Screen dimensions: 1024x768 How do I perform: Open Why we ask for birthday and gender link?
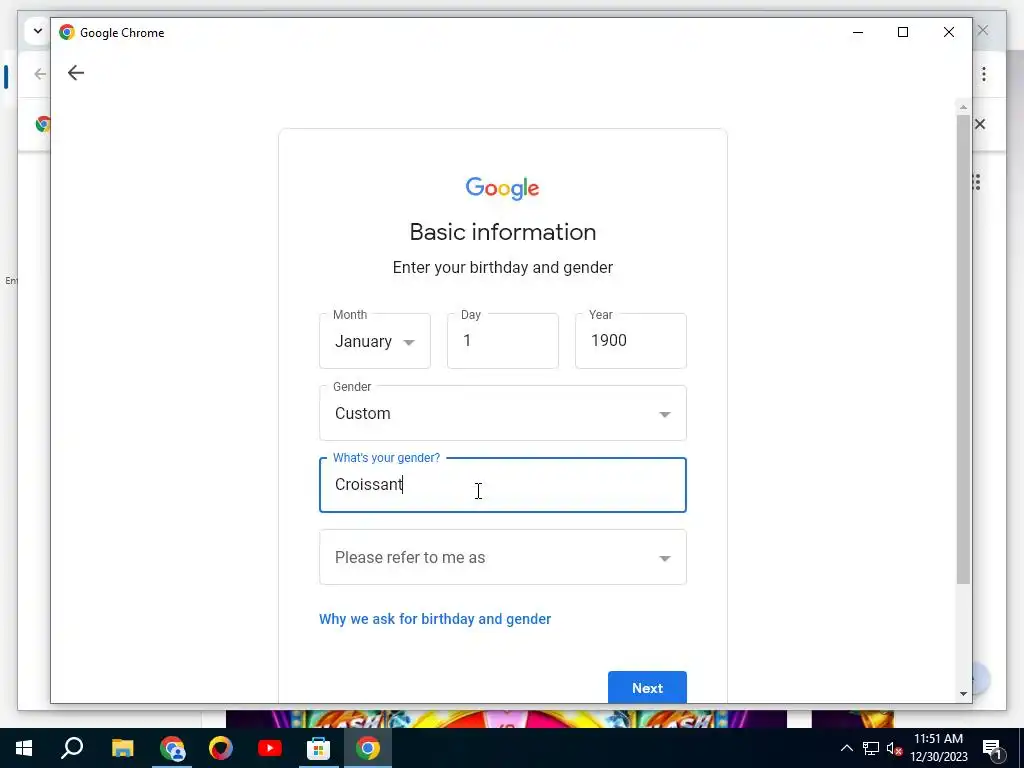pyautogui.click(x=435, y=619)
